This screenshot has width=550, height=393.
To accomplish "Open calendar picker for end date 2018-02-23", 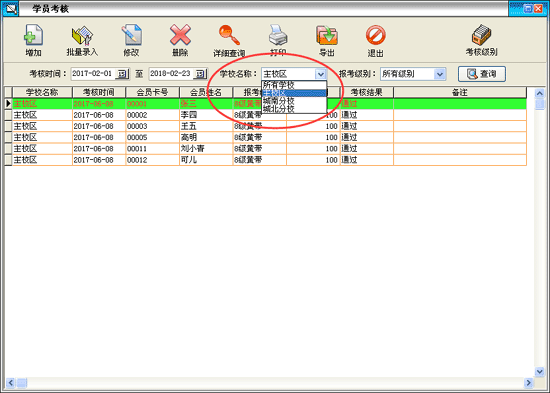I will 200,74.
